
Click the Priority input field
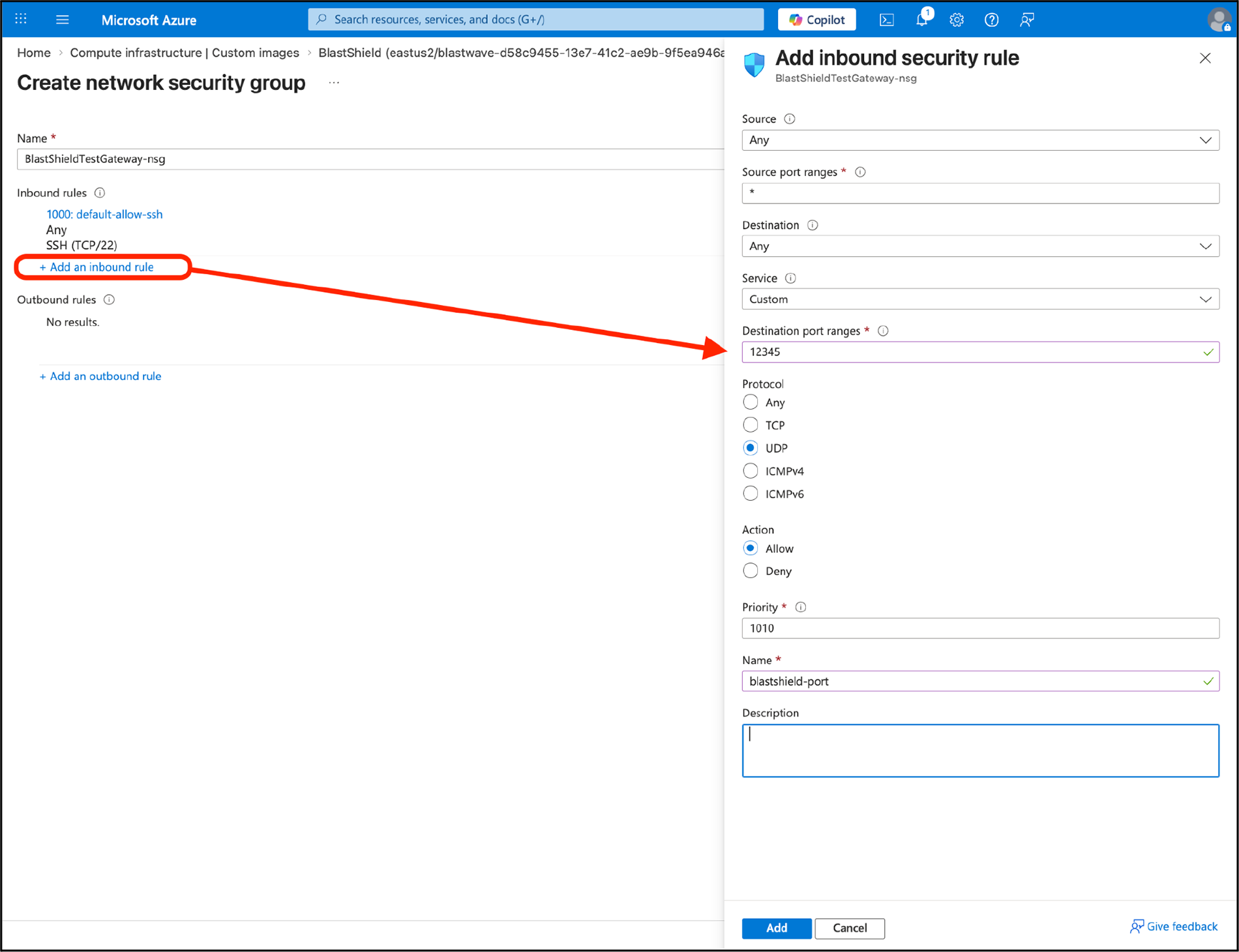(x=980, y=629)
